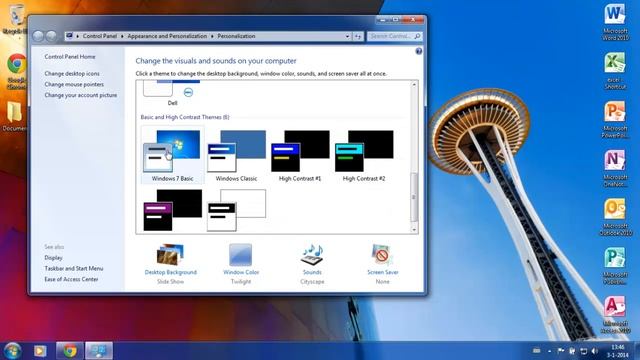The width and height of the screenshot is (640, 360).
Task: Select the Recycle Bin desktop icon
Action: pyautogui.click(x=15, y=20)
